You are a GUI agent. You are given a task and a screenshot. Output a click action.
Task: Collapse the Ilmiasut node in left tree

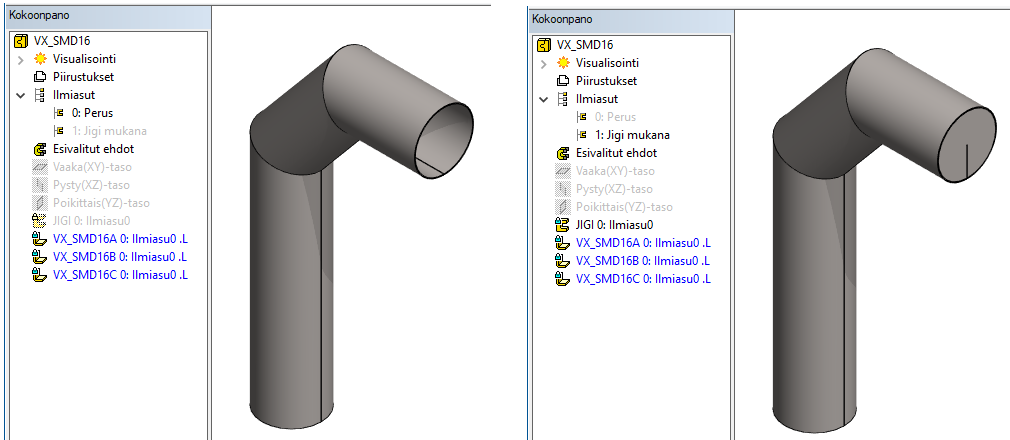[x=21, y=96]
